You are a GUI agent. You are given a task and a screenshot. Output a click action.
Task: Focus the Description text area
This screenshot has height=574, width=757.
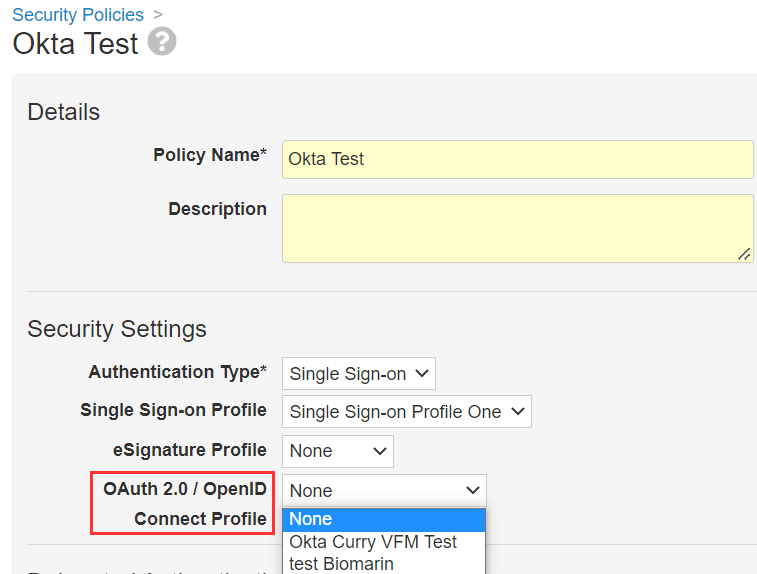(x=517, y=228)
